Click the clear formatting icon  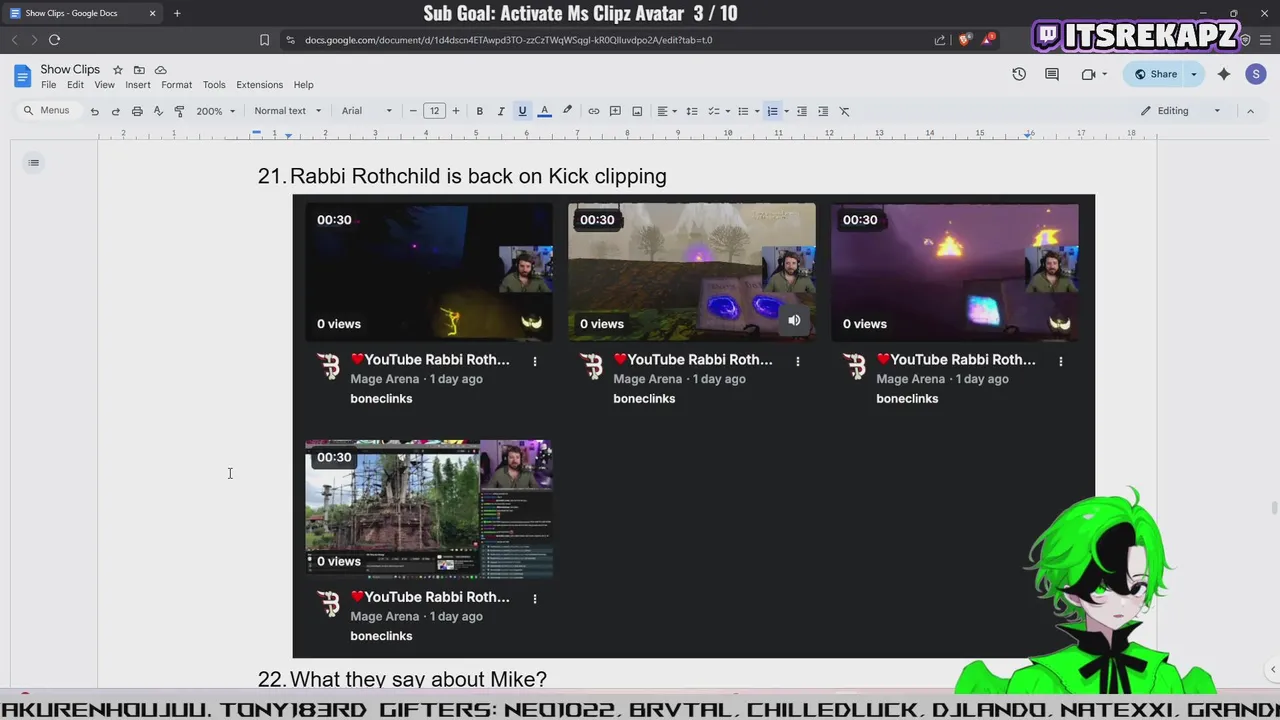(844, 111)
